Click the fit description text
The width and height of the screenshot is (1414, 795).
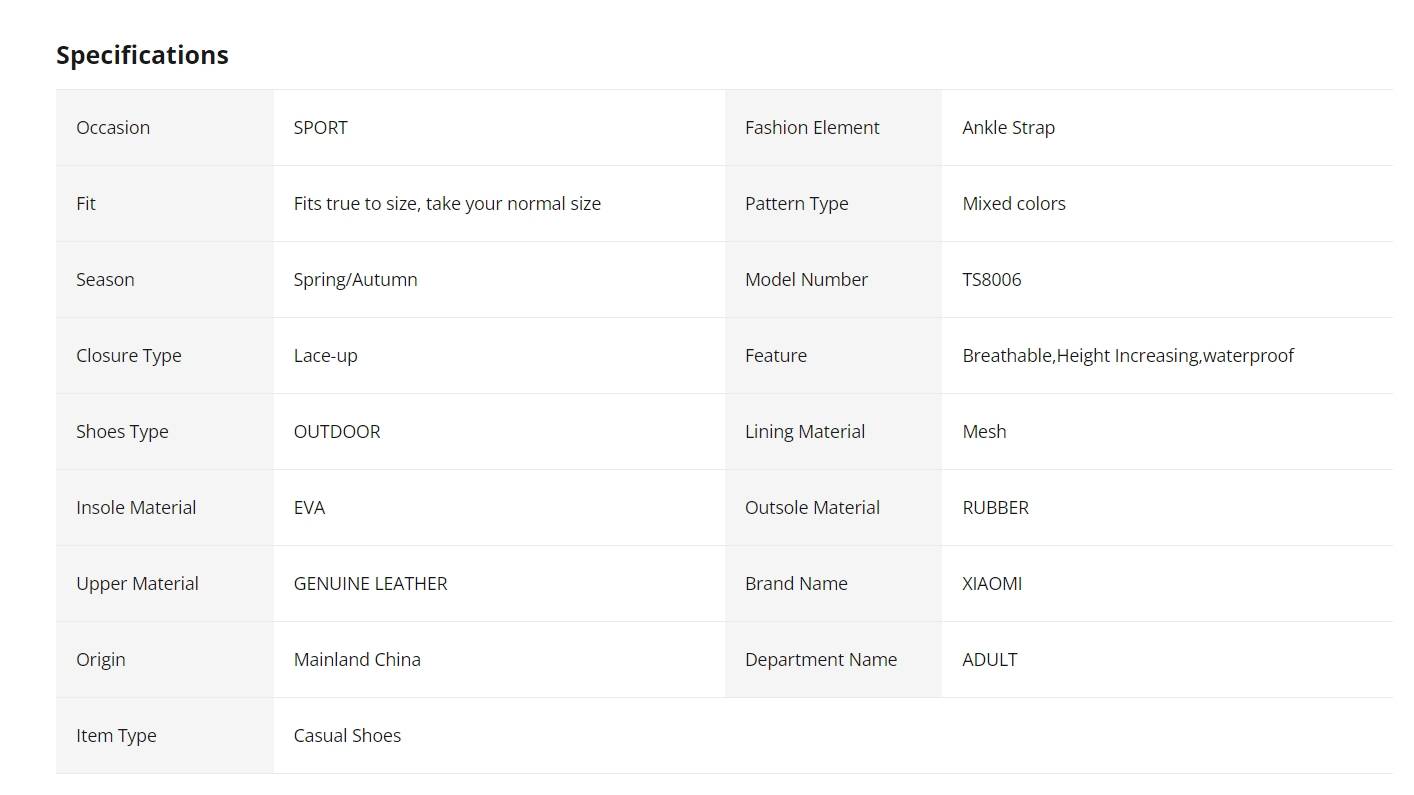click(447, 204)
